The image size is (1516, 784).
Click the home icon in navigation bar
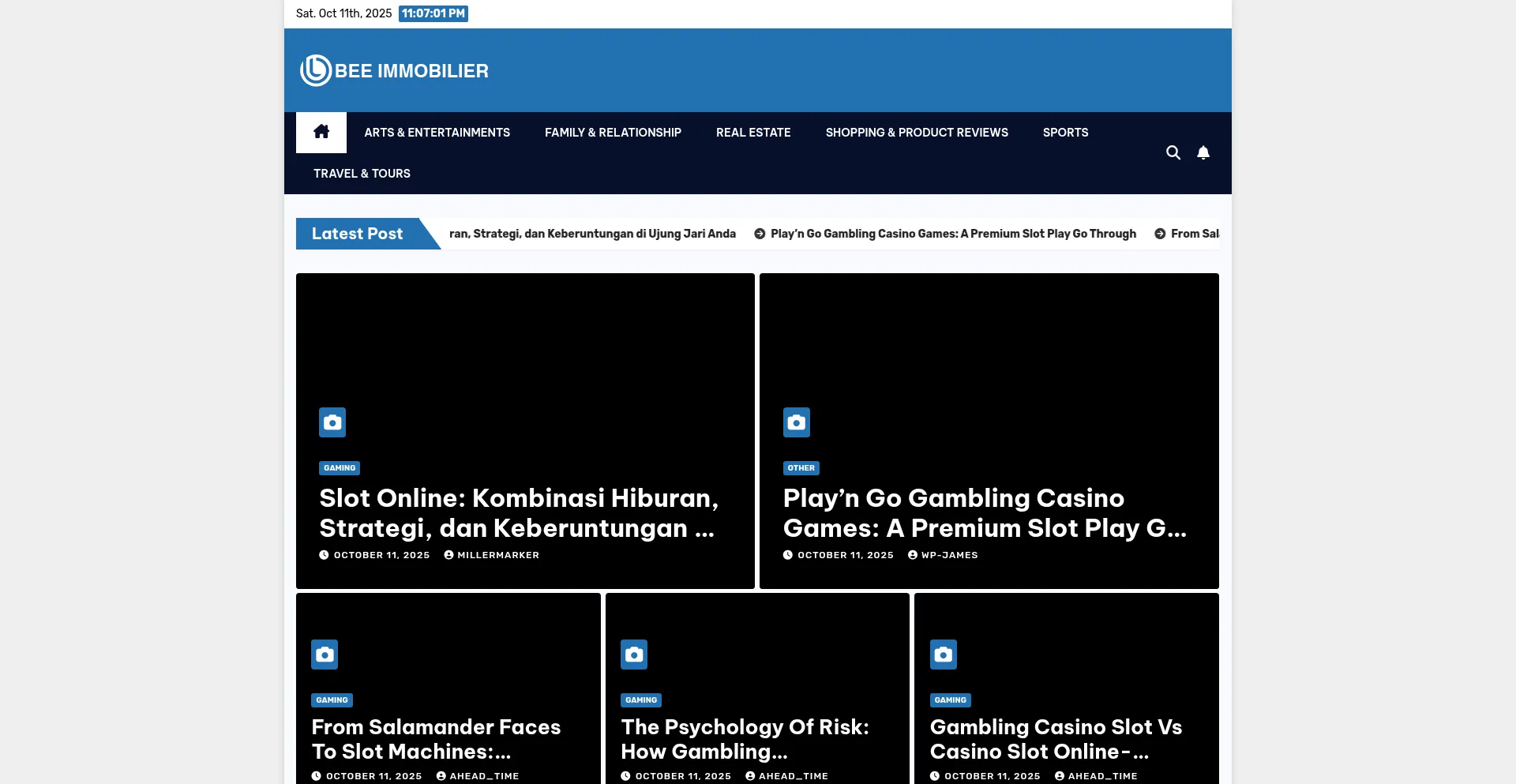point(321,132)
